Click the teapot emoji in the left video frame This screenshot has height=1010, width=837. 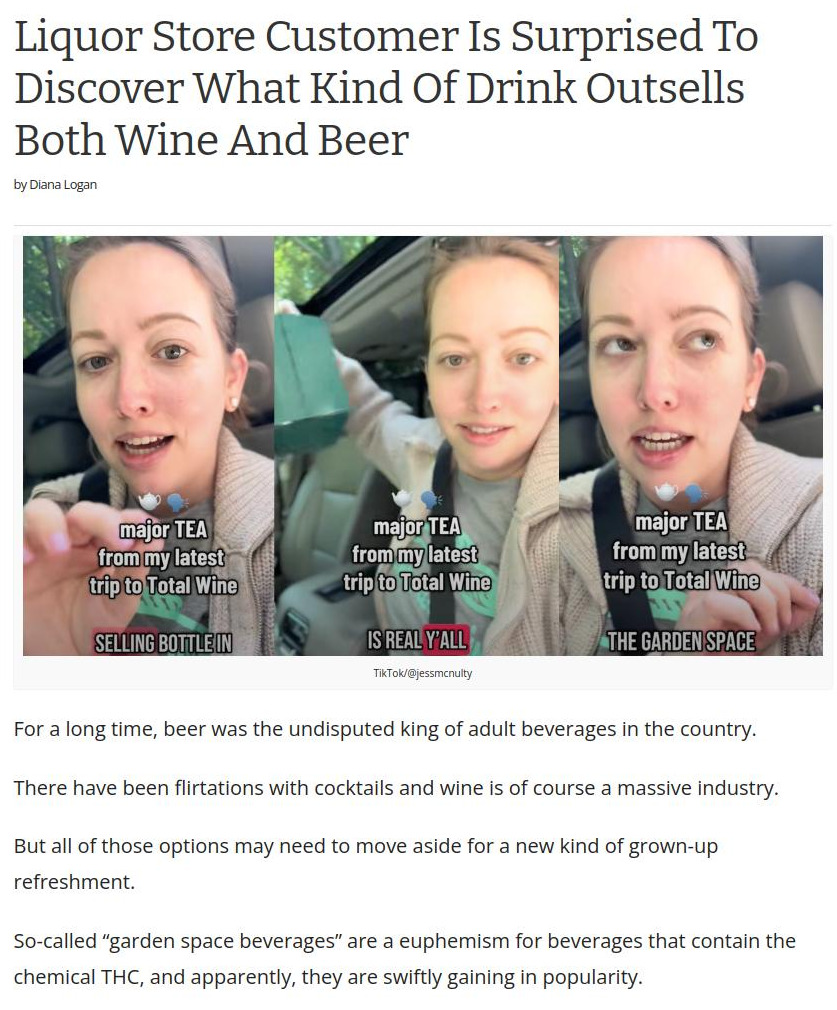[150, 500]
